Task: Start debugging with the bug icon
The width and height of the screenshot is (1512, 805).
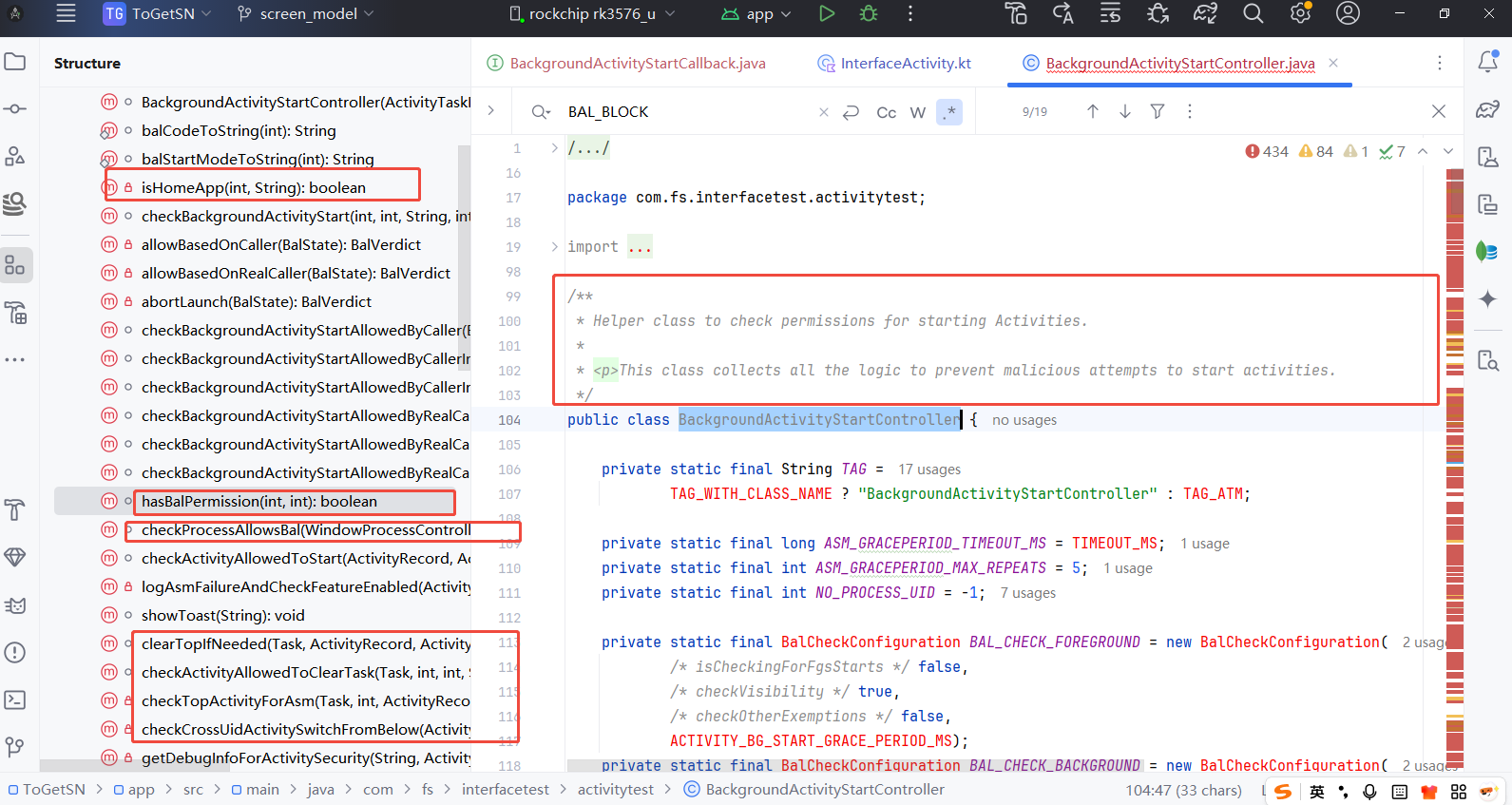Action: coord(869,13)
